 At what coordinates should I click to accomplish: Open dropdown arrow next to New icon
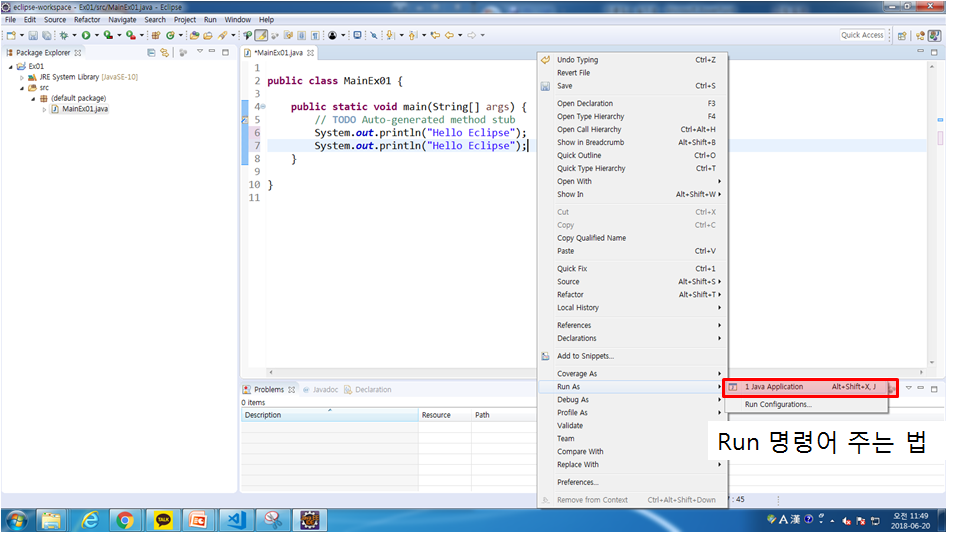click(21, 36)
